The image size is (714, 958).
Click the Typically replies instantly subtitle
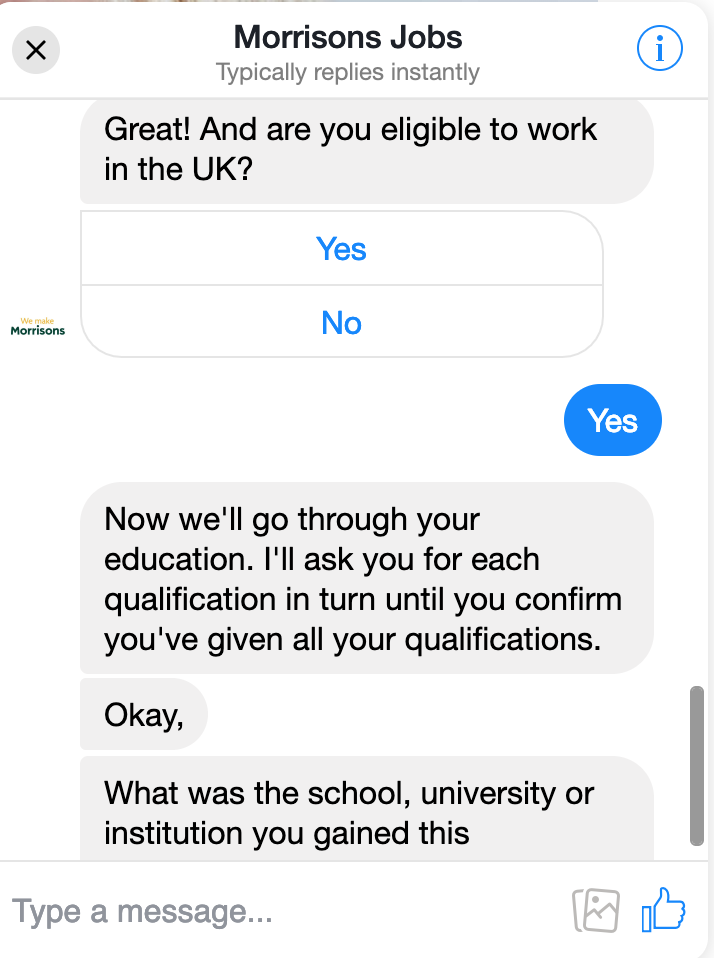pyautogui.click(x=348, y=72)
